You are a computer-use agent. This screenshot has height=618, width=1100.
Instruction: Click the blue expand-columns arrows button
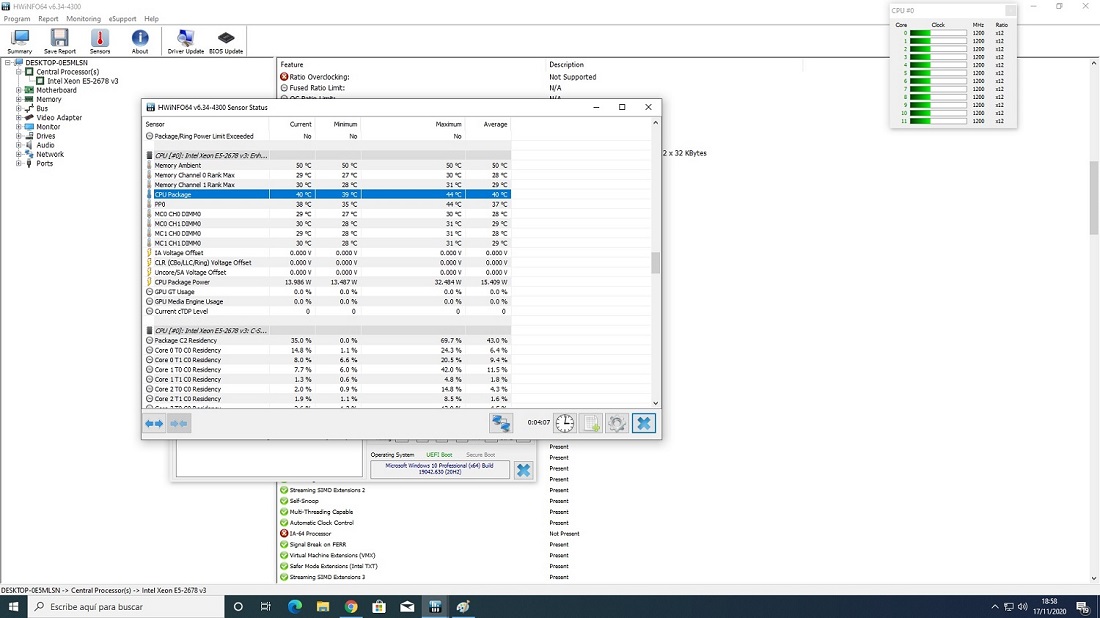coord(154,423)
